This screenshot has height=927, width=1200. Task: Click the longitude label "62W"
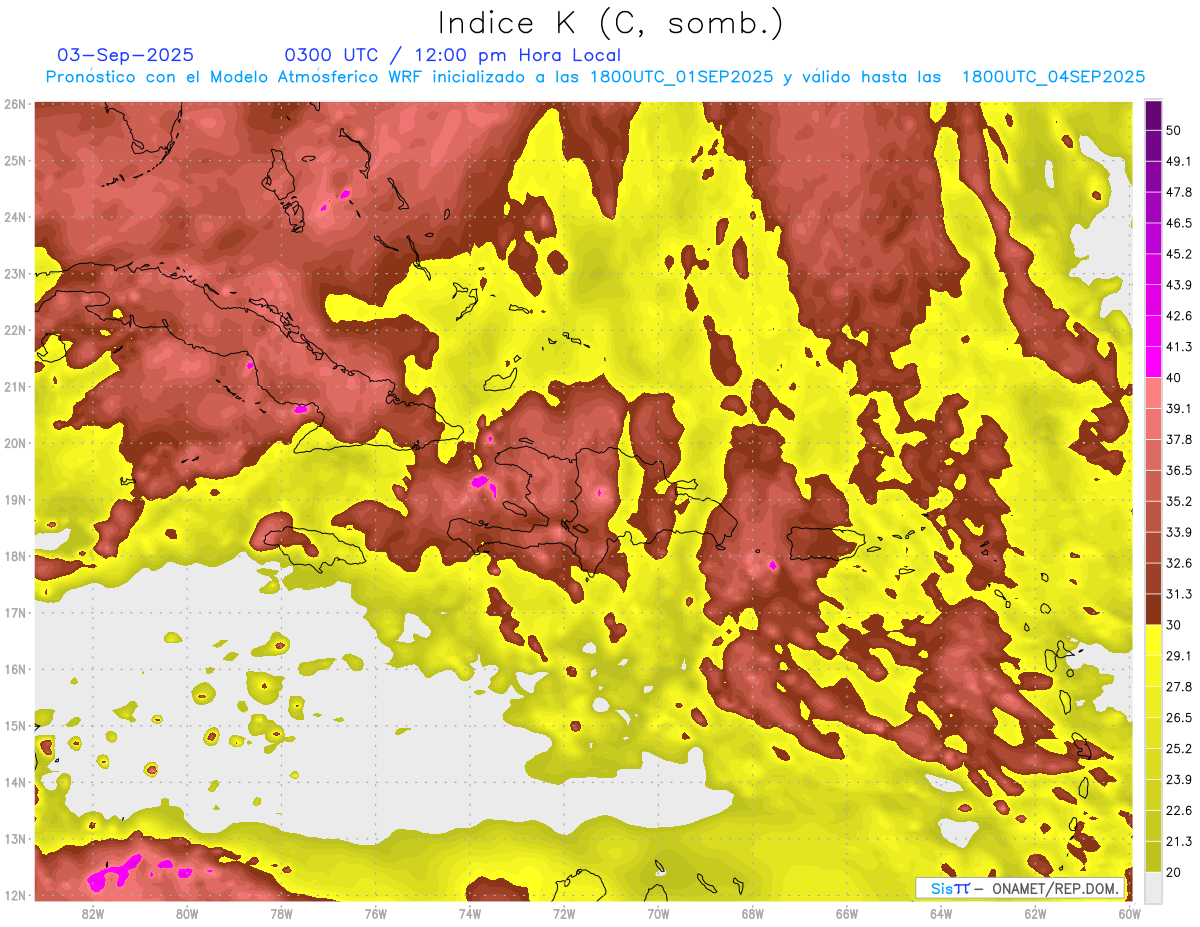click(x=1035, y=914)
